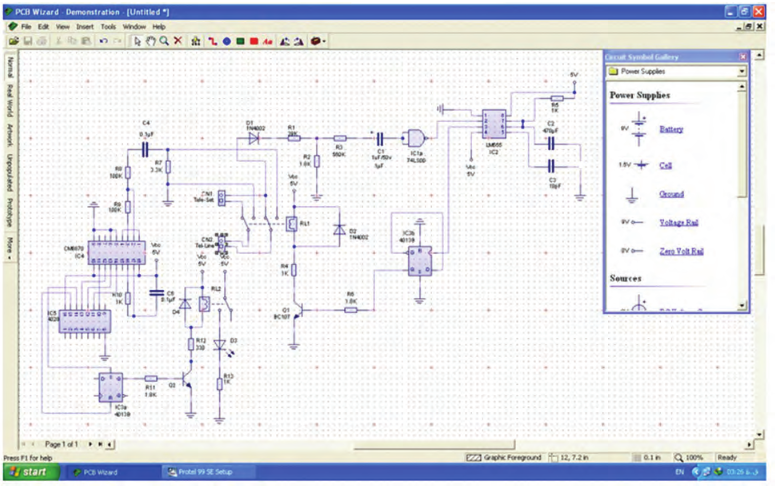This screenshot has height=492, width=779.
Task: Click the Battery link in gallery
Action: click(671, 129)
